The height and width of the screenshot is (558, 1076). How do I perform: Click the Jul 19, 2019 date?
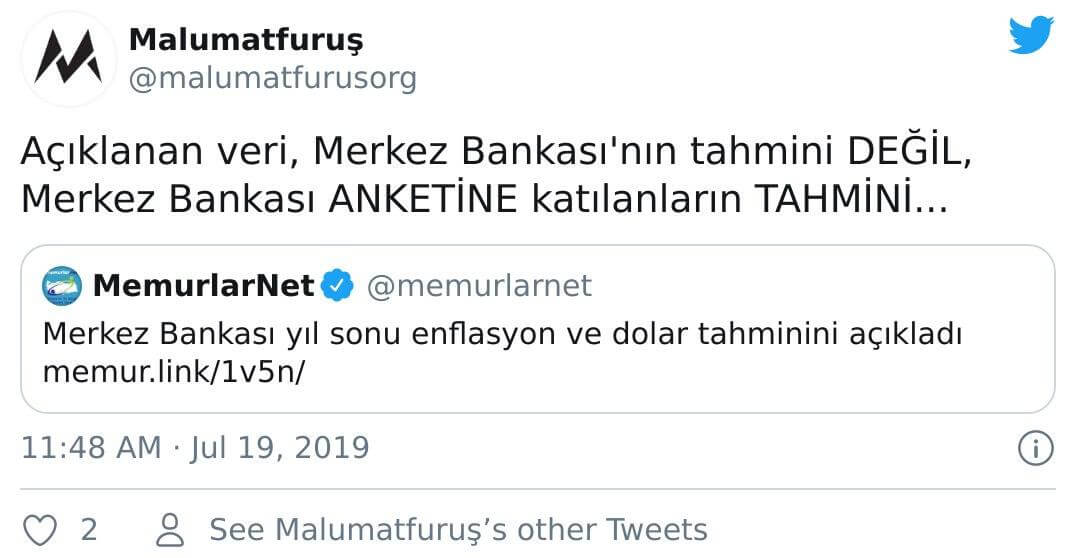[281, 447]
